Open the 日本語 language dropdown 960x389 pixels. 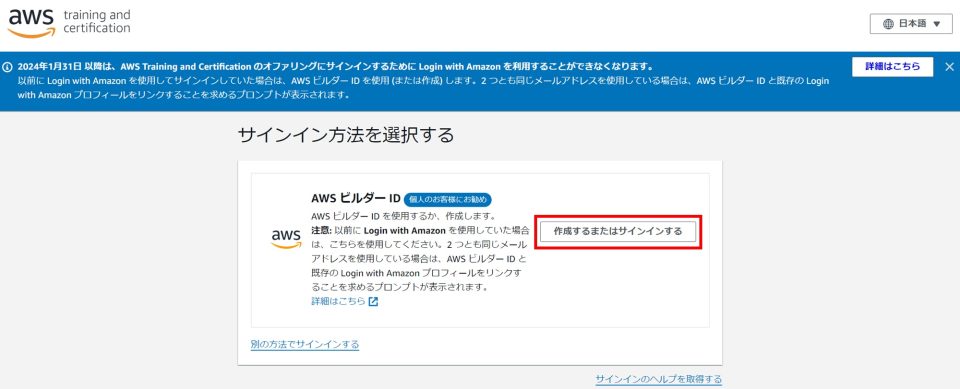[911, 24]
